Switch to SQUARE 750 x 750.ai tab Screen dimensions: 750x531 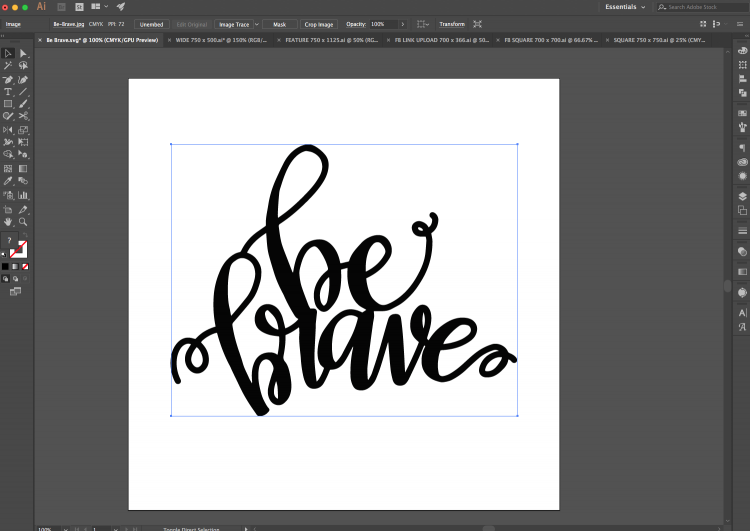[659, 40]
